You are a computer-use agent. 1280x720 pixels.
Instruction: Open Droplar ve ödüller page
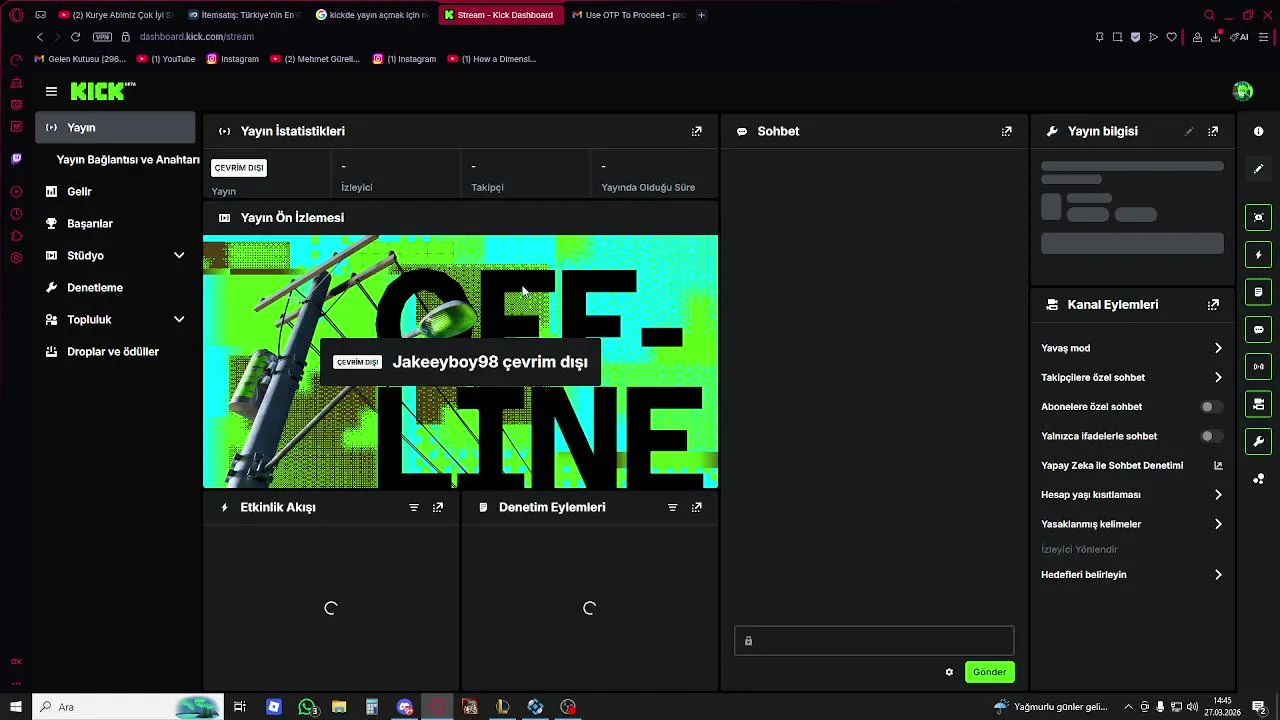coord(115,352)
